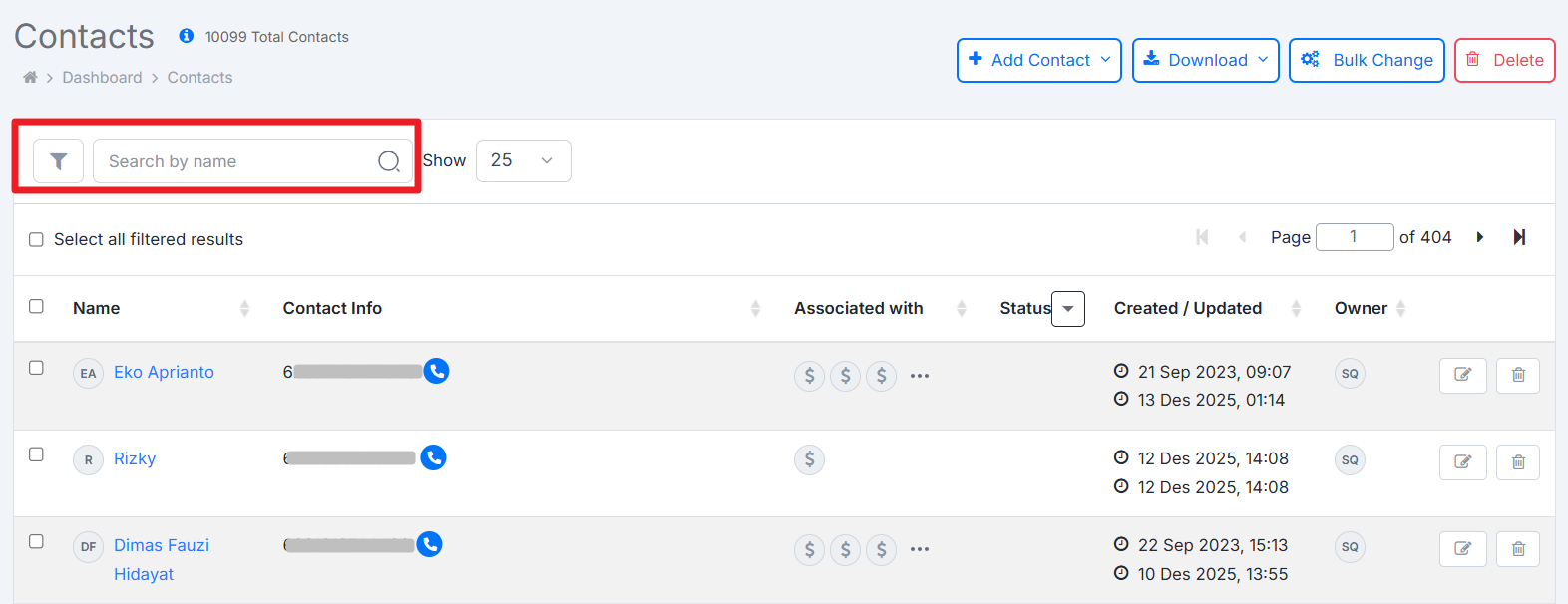Click the Dashboard breadcrumb

(x=102, y=78)
